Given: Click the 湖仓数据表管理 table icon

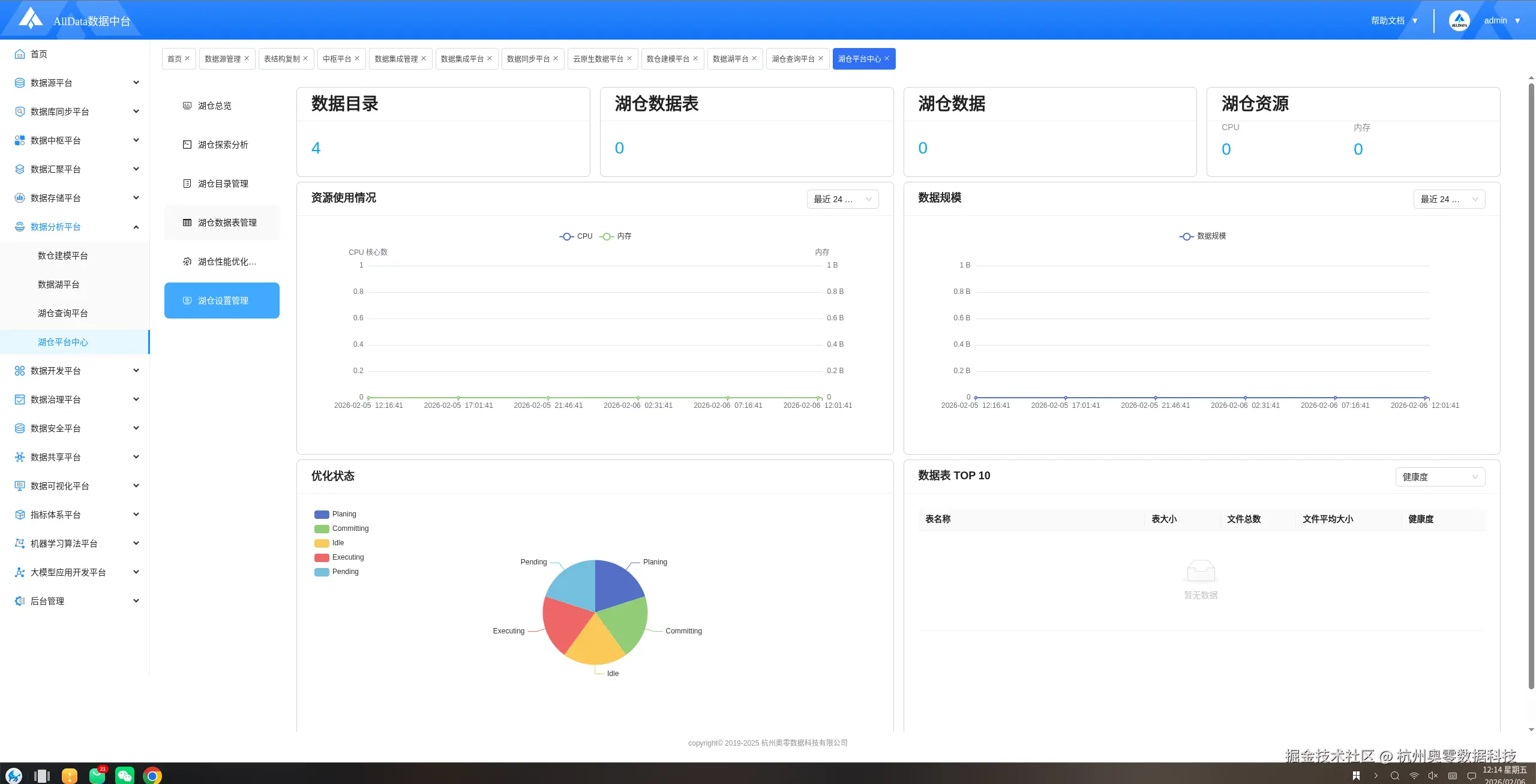Looking at the screenshot, I should click(187, 223).
